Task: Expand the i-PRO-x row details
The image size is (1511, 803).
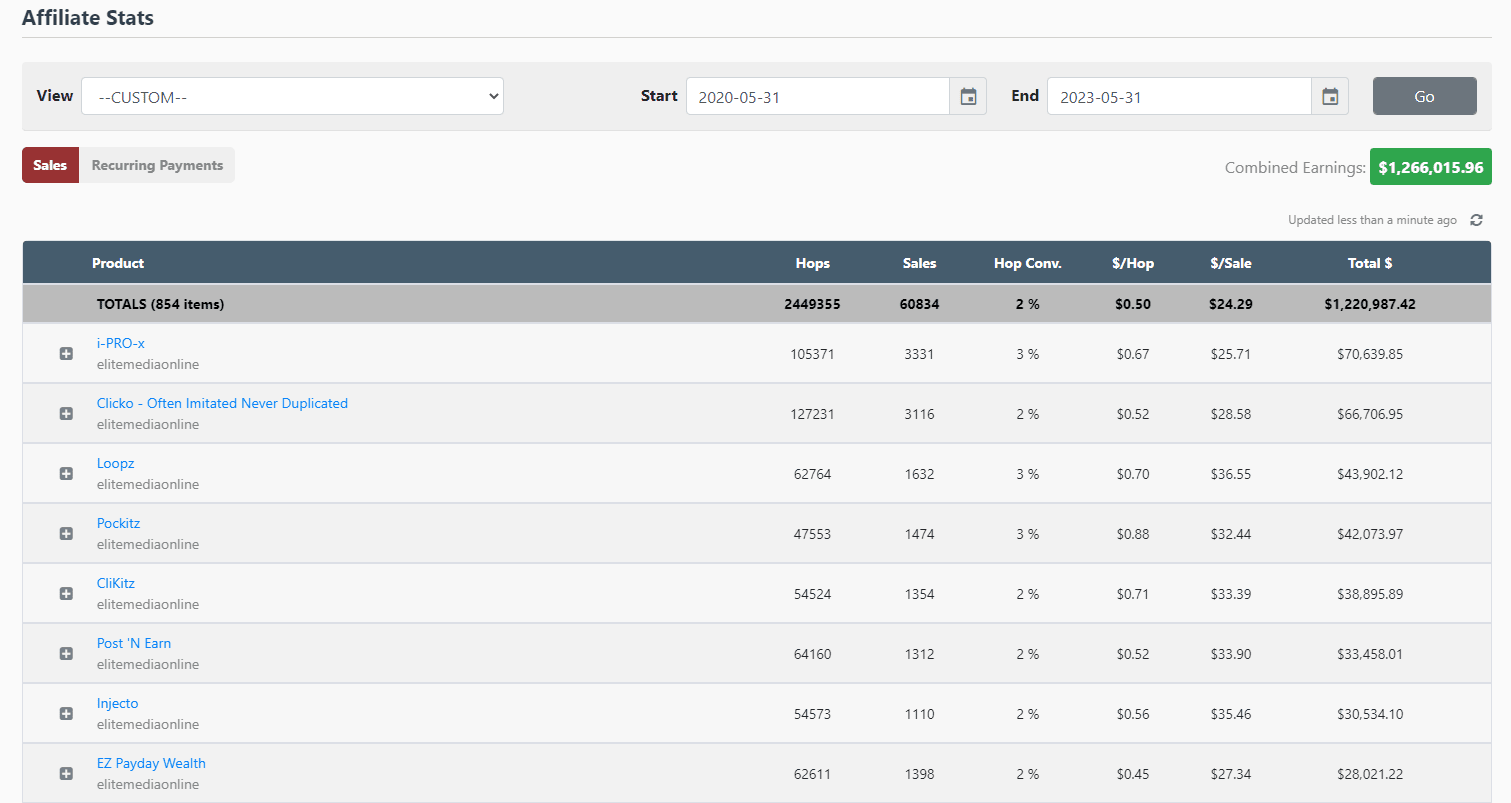Action: (x=66, y=354)
